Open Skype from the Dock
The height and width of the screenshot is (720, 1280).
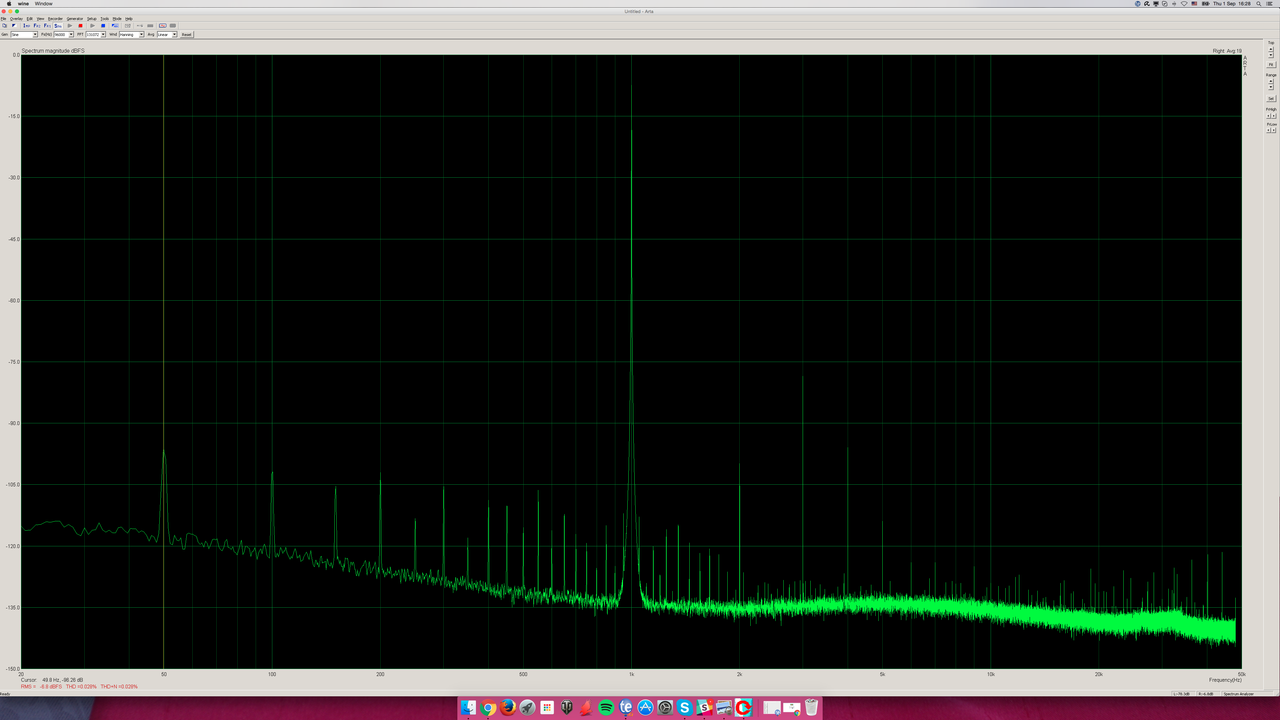[684, 708]
